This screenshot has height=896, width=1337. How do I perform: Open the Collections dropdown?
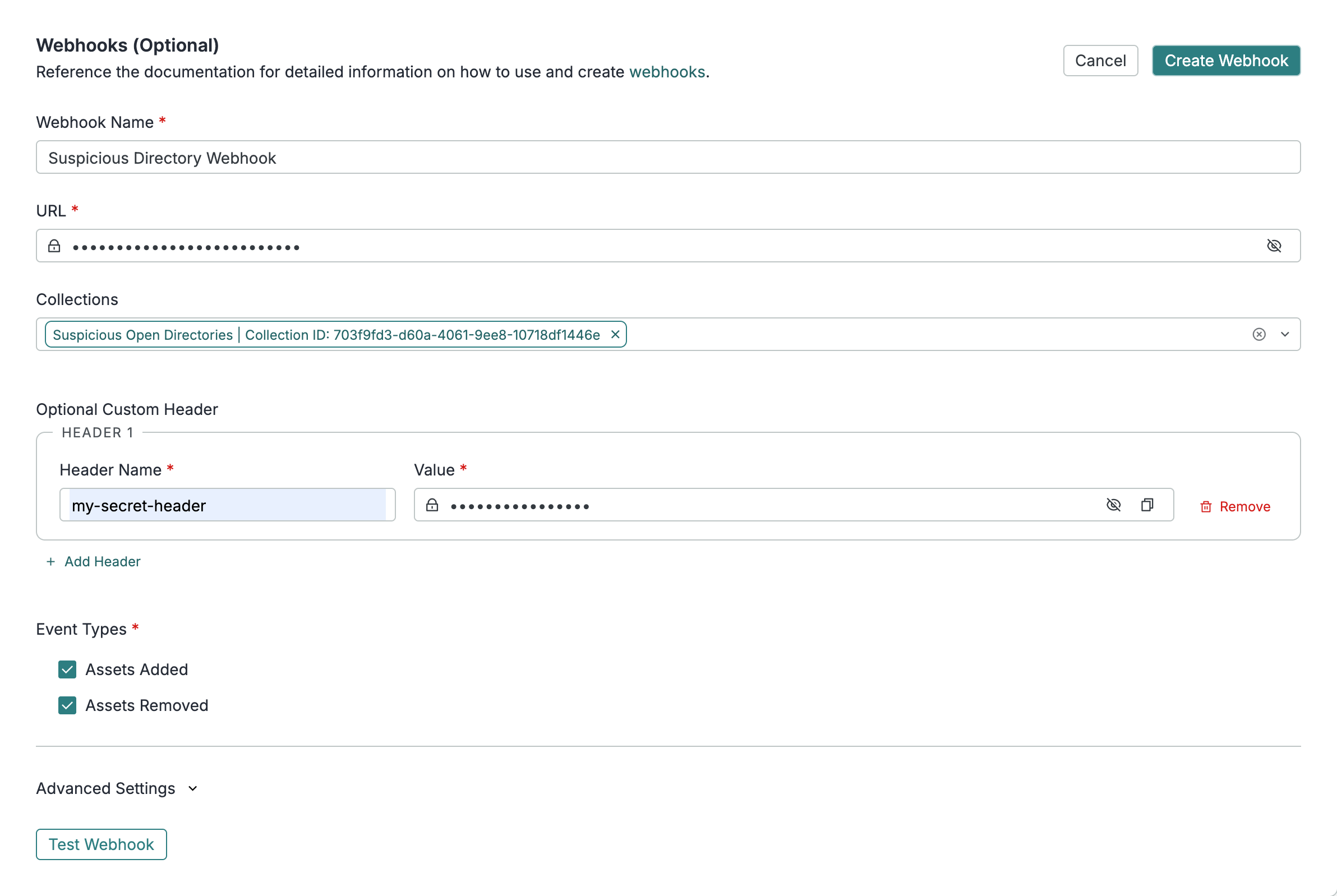[1285, 334]
